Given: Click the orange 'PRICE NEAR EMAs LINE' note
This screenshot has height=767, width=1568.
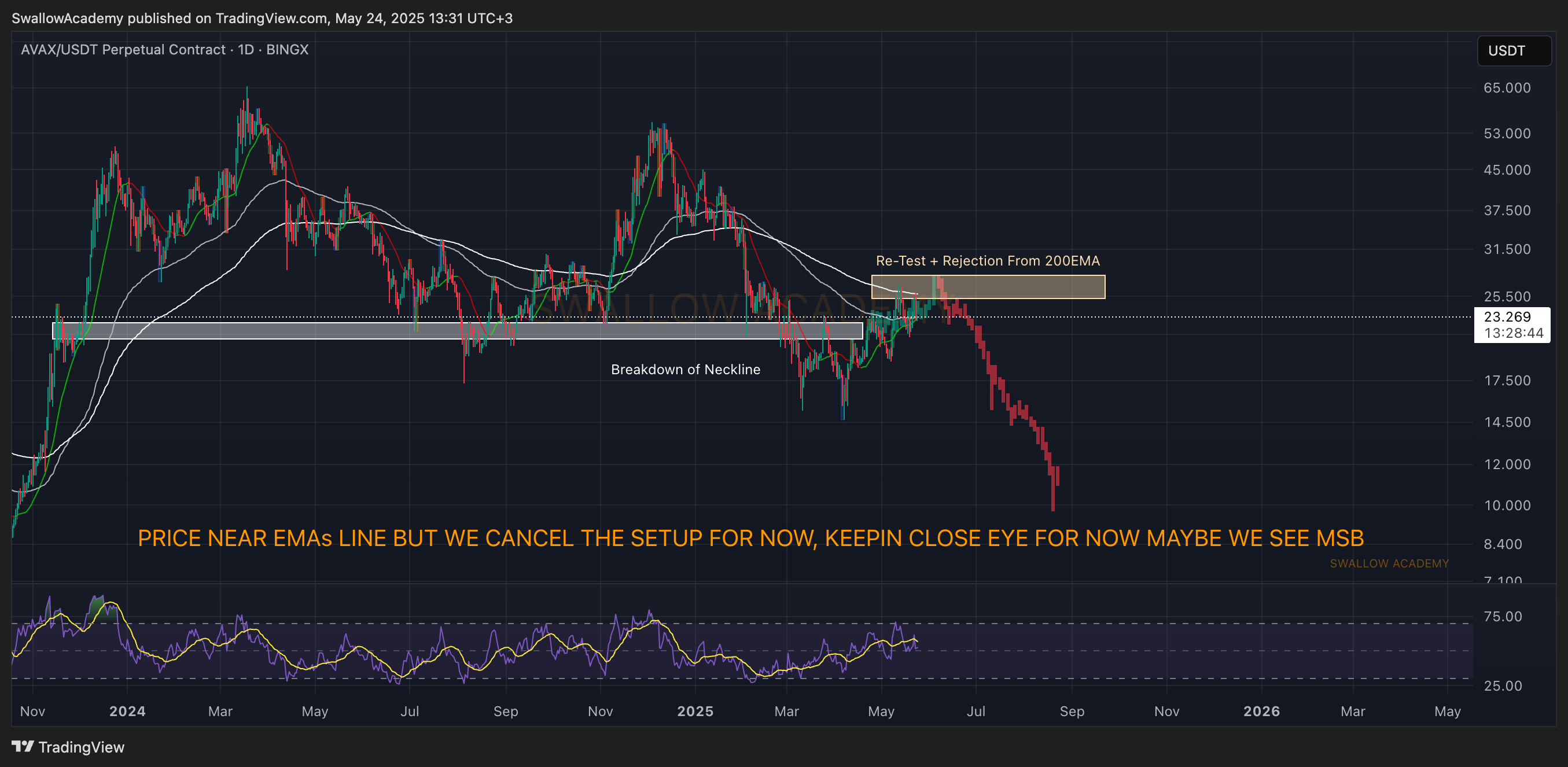Looking at the screenshot, I should (x=750, y=538).
